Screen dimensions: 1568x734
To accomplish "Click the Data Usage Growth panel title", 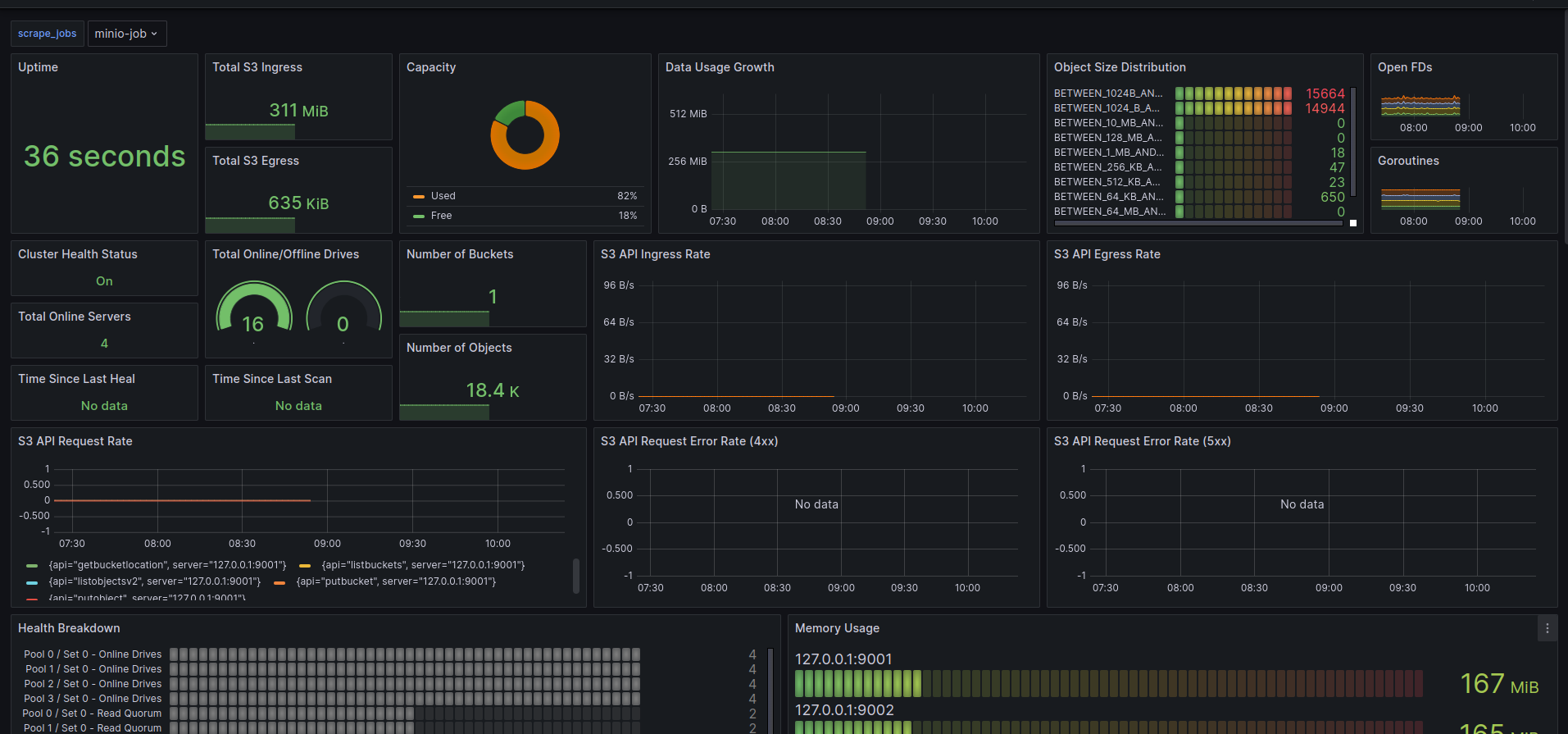I will coord(719,67).
